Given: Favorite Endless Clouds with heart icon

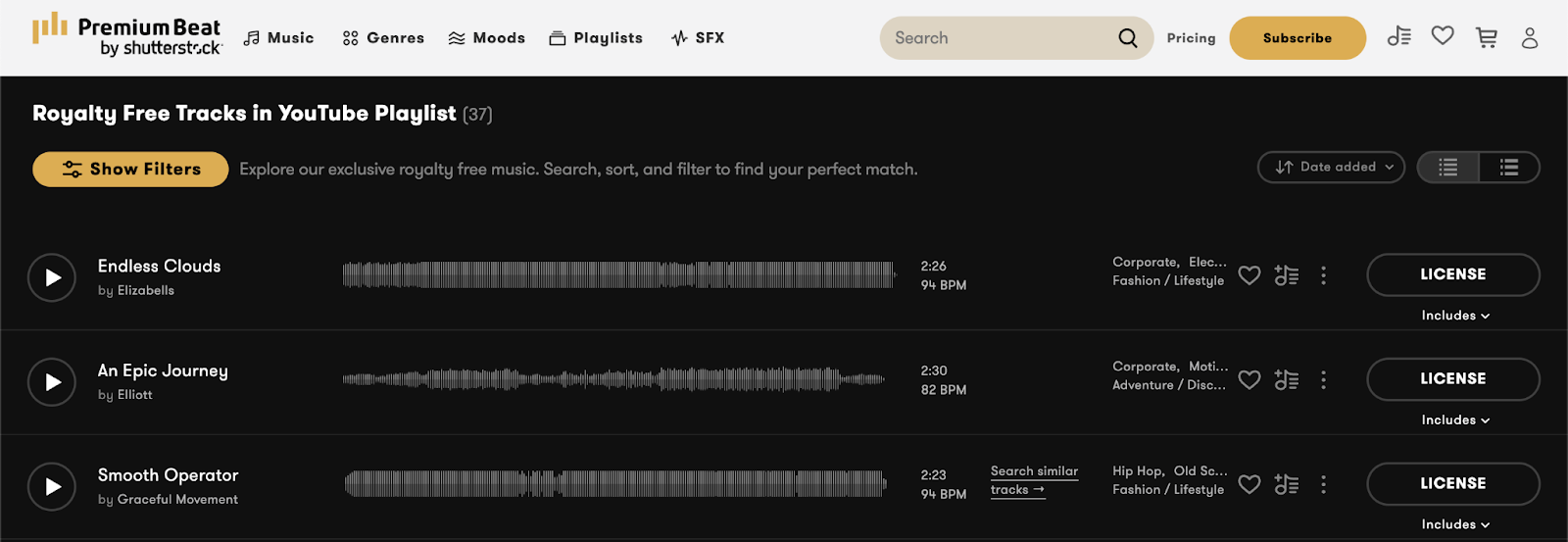Looking at the screenshot, I should click(1249, 275).
